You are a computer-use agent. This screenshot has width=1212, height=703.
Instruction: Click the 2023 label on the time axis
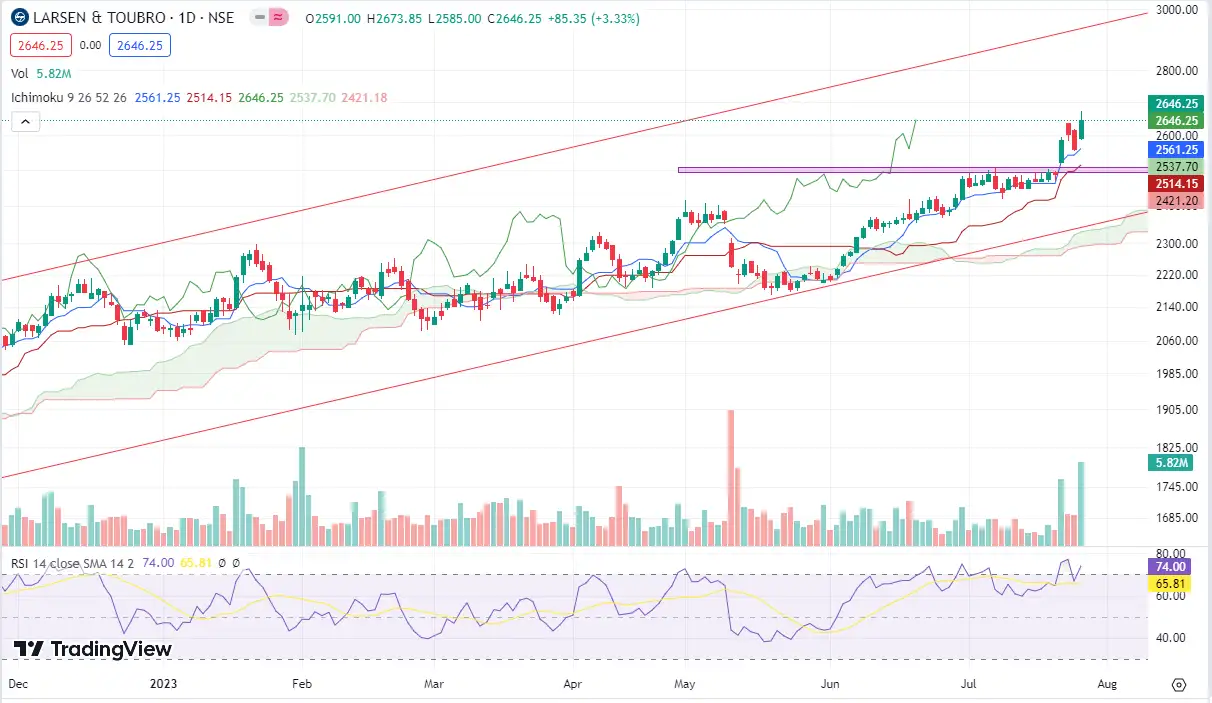pos(163,684)
